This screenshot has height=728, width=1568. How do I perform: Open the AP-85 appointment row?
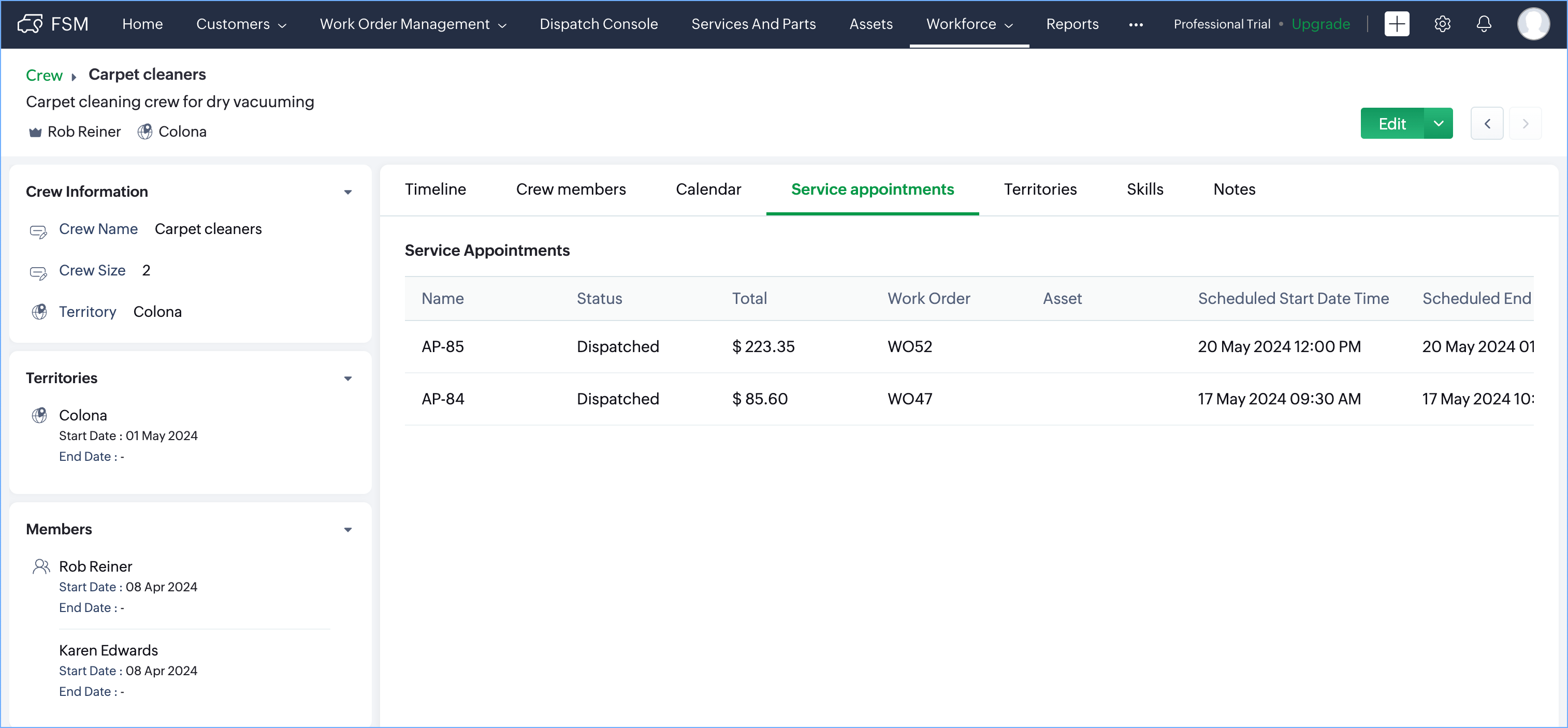(443, 346)
